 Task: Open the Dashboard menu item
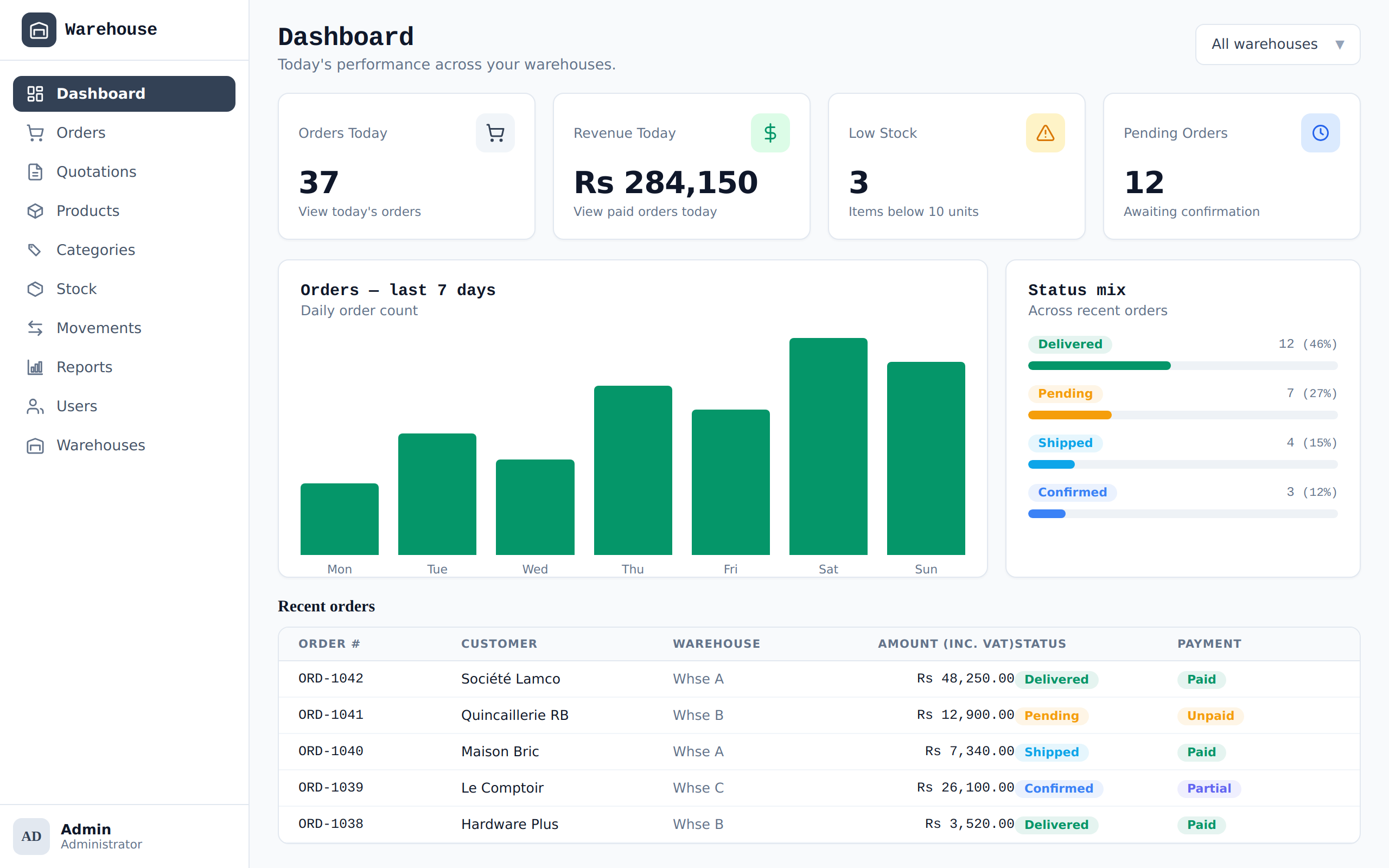[x=124, y=93]
